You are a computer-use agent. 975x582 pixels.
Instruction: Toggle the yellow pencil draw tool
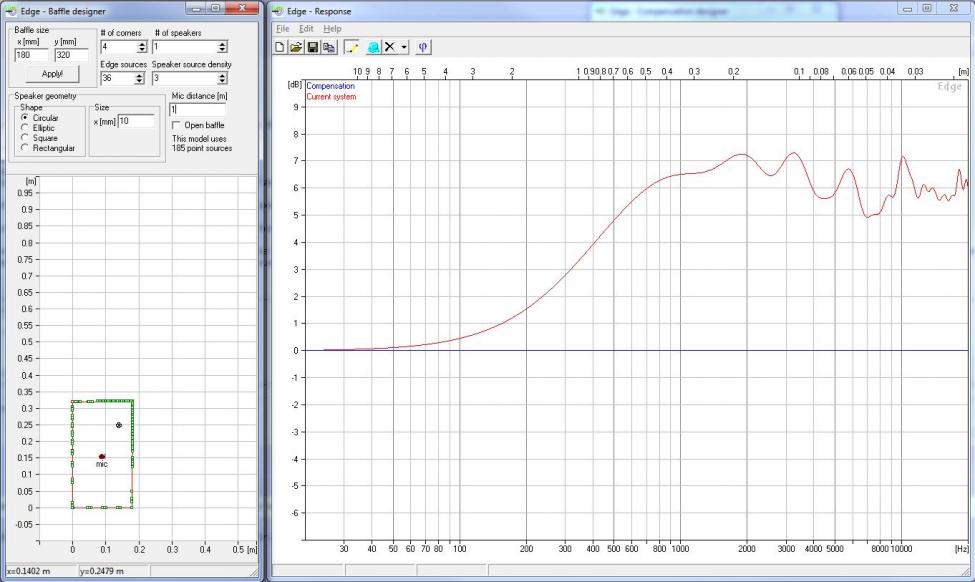(352, 47)
